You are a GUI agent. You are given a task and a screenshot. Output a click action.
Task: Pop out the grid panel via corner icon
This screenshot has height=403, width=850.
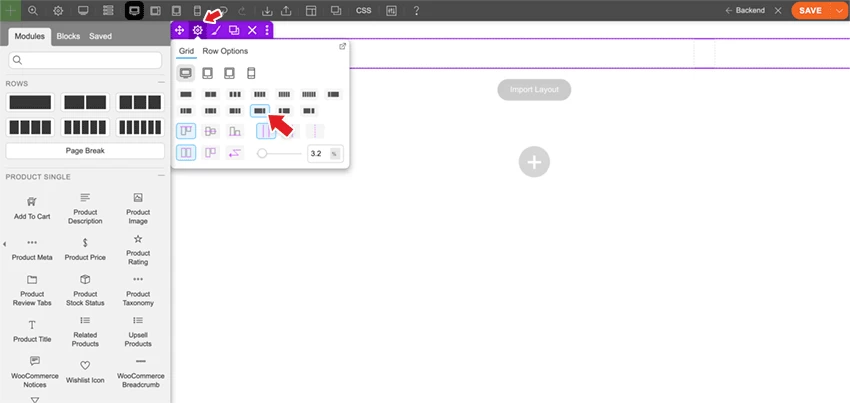342,47
